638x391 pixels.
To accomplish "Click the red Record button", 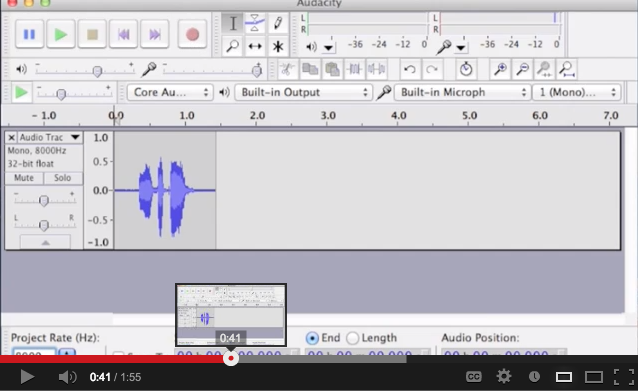I will [x=192, y=34].
